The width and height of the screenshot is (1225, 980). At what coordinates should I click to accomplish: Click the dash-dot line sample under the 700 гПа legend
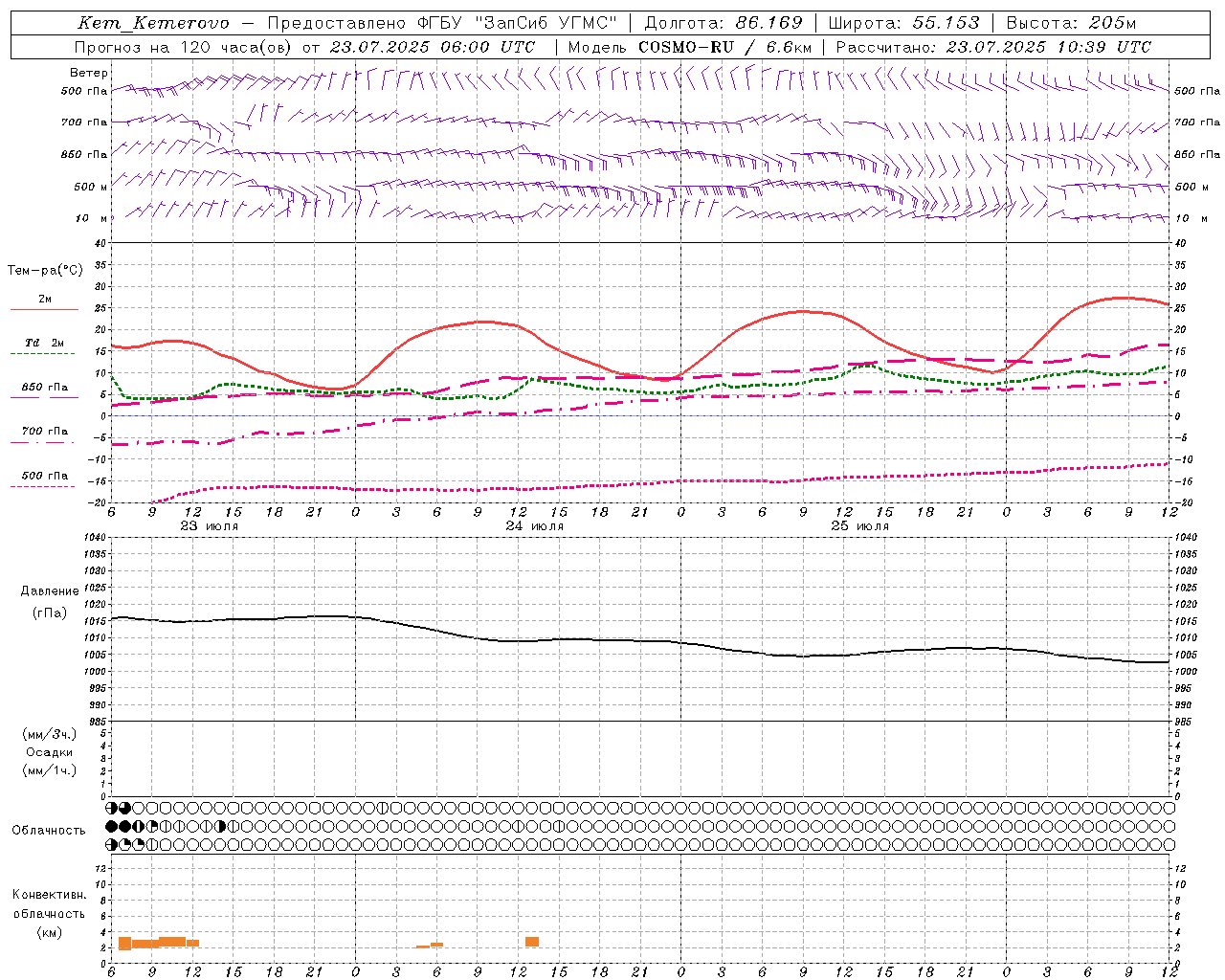pos(43,441)
